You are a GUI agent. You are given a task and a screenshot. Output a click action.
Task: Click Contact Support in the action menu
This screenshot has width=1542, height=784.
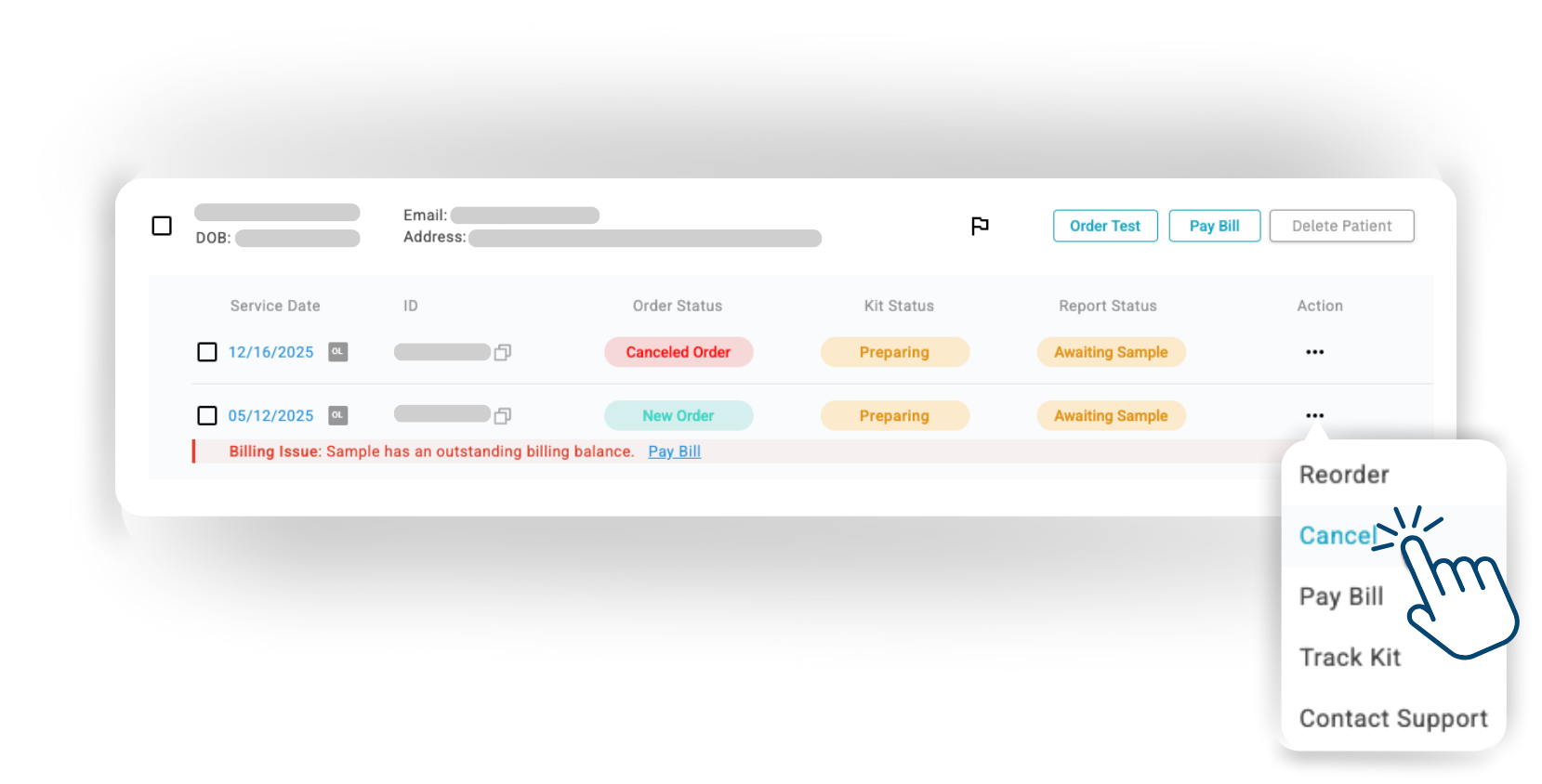1392,718
